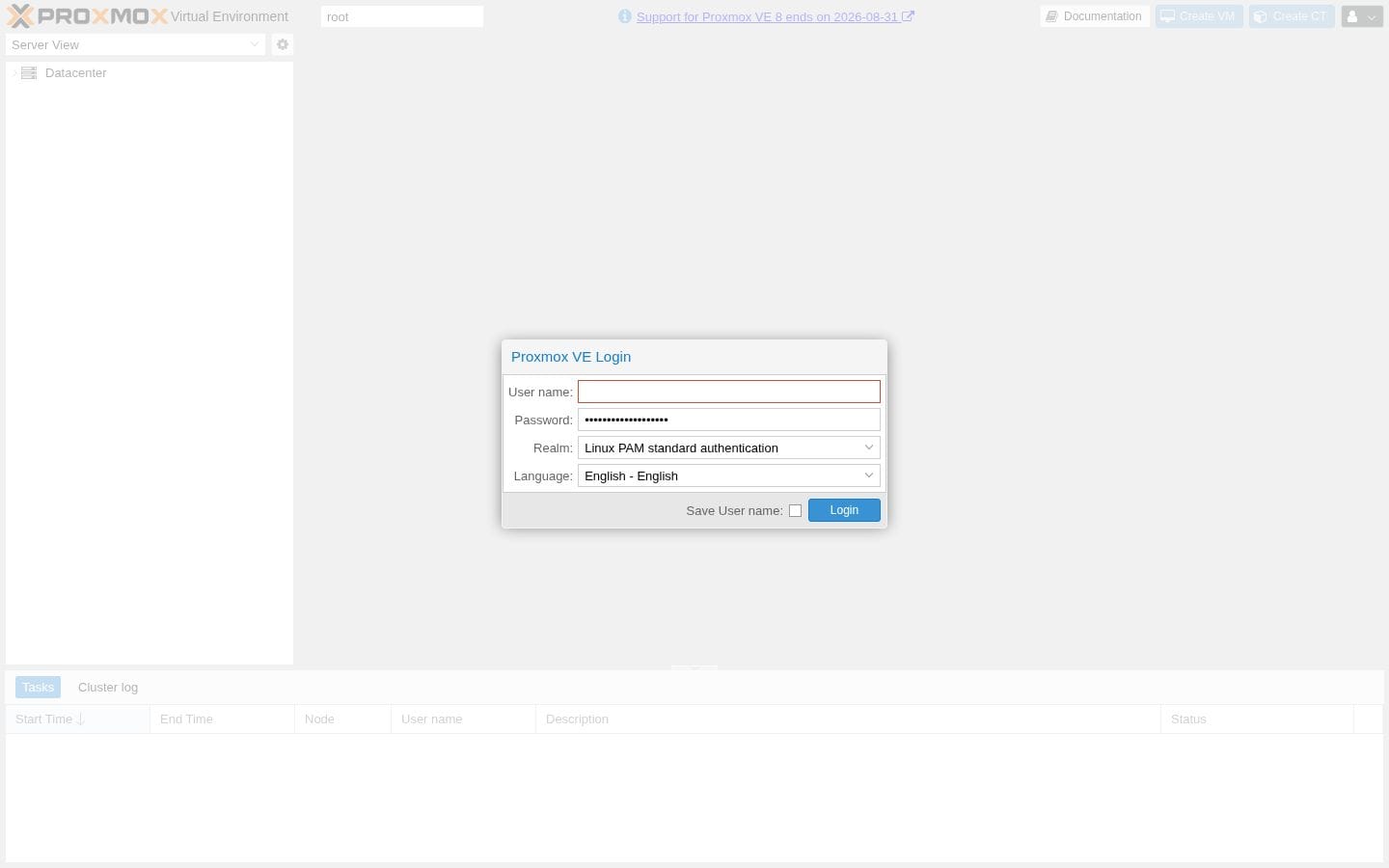This screenshot has width=1389, height=868.
Task: Sort by the Status column header
Action: click(1257, 719)
